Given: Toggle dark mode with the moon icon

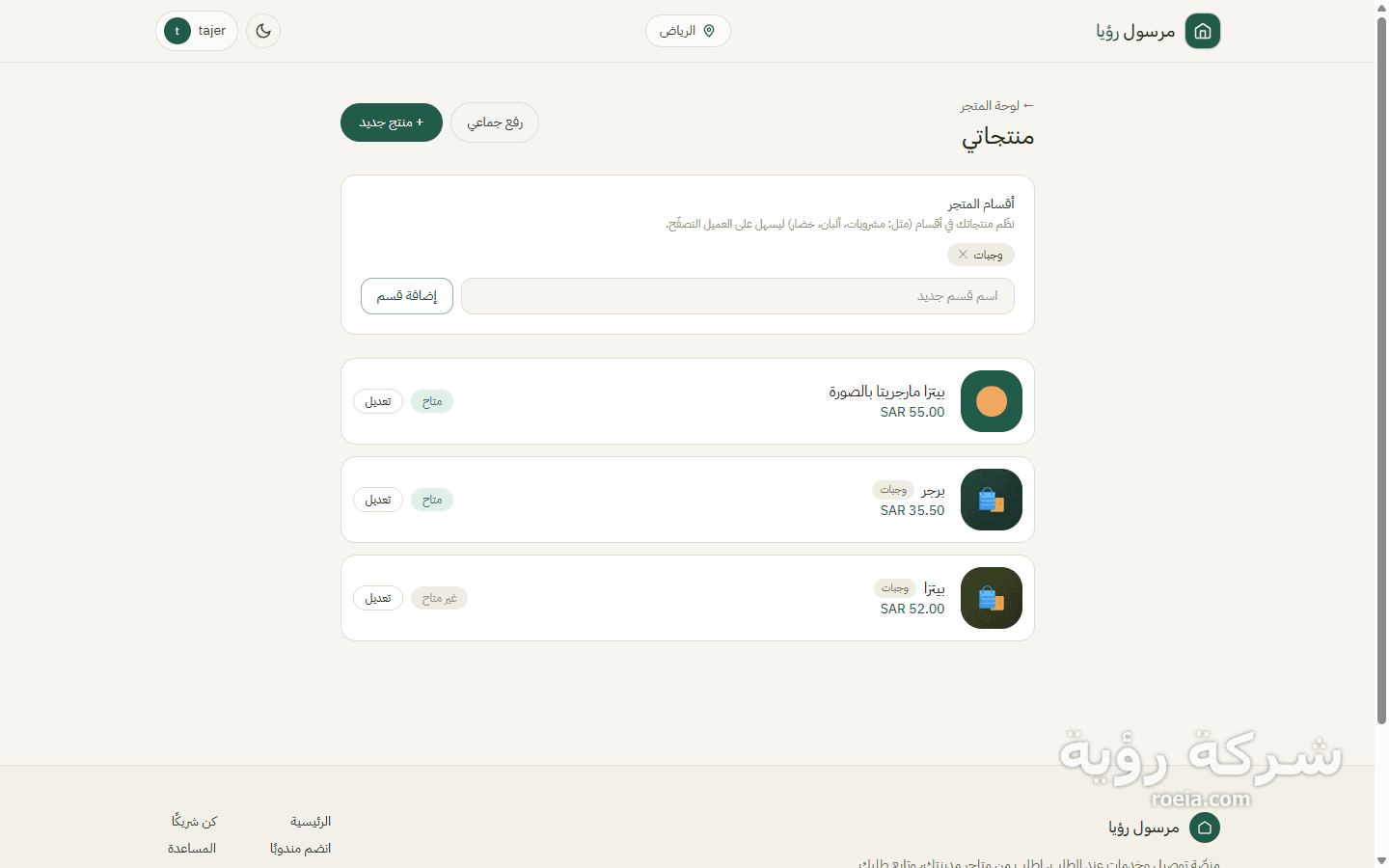Looking at the screenshot, I should pyautogui.click(x=263, y=31).
